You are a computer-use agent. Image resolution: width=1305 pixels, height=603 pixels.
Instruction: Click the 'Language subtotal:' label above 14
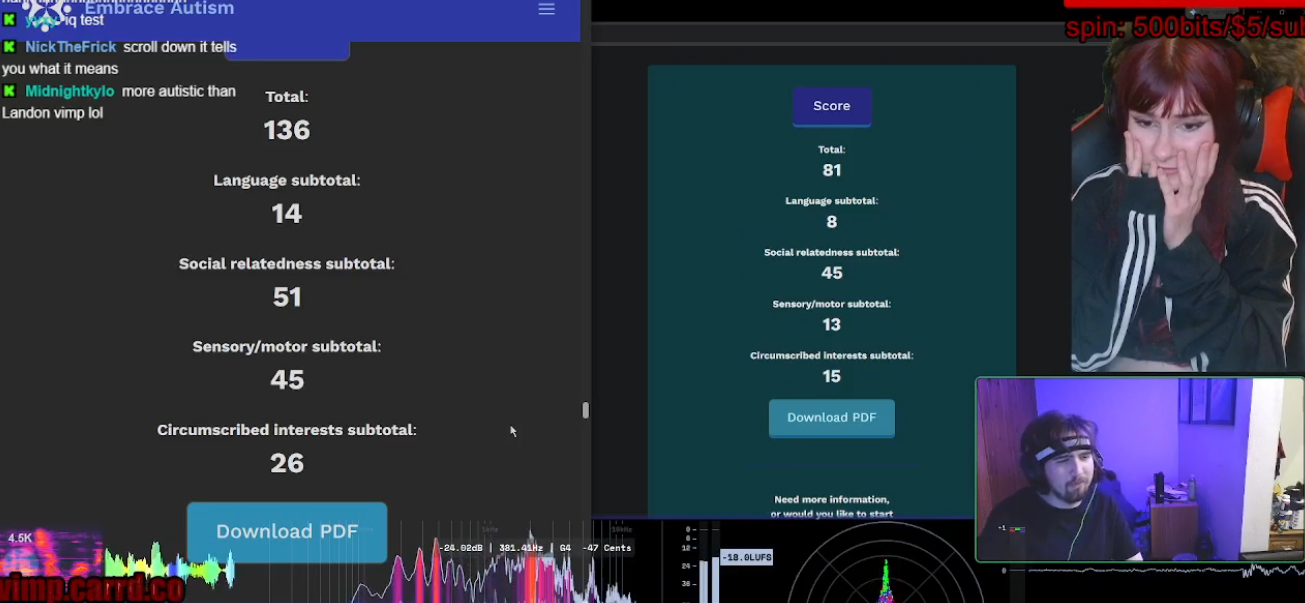point(287,181)
